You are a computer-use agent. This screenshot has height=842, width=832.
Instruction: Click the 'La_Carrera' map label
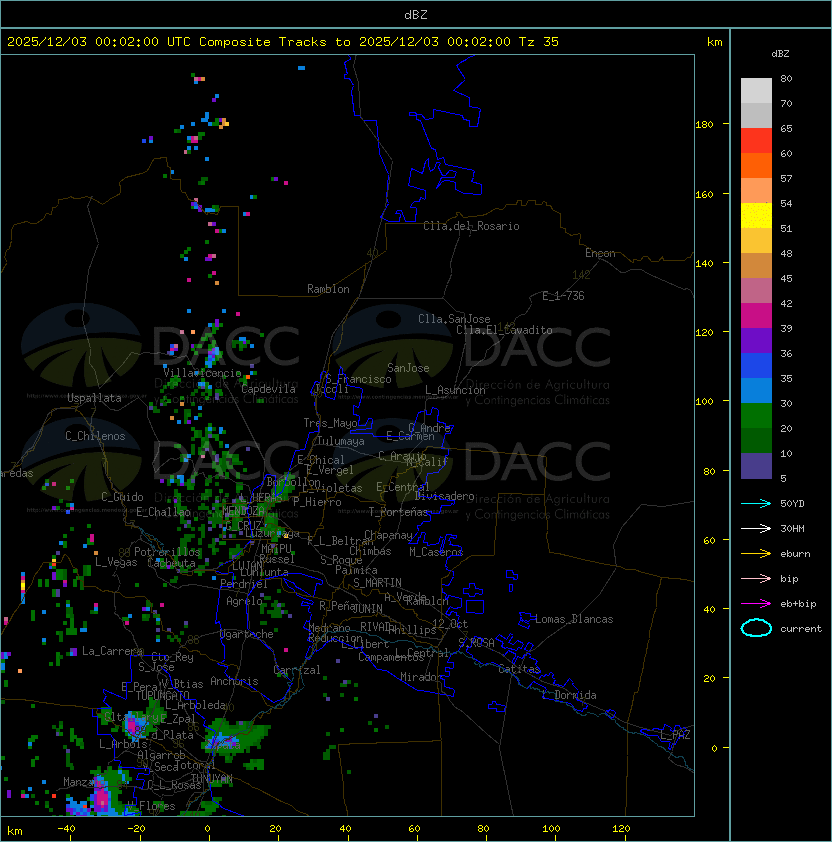click(x=113, y=651)
